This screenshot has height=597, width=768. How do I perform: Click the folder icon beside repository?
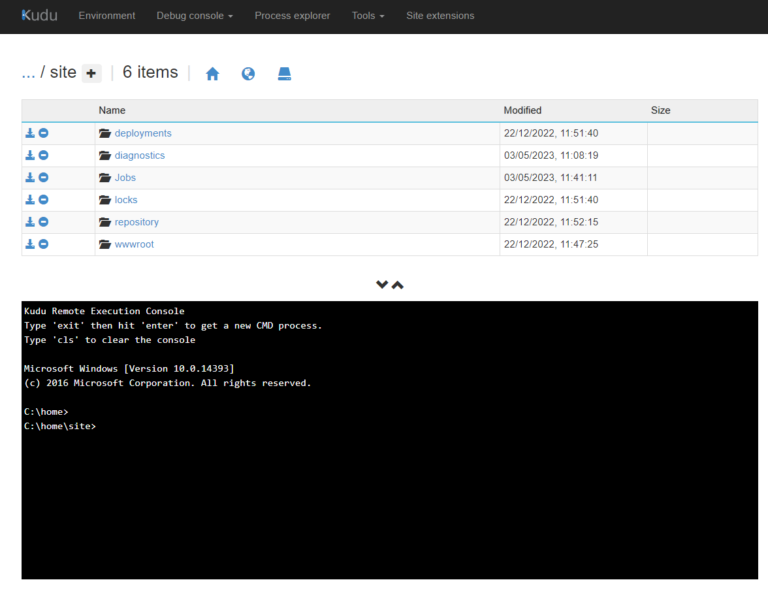pyautogui.click(x=105, y=222)
